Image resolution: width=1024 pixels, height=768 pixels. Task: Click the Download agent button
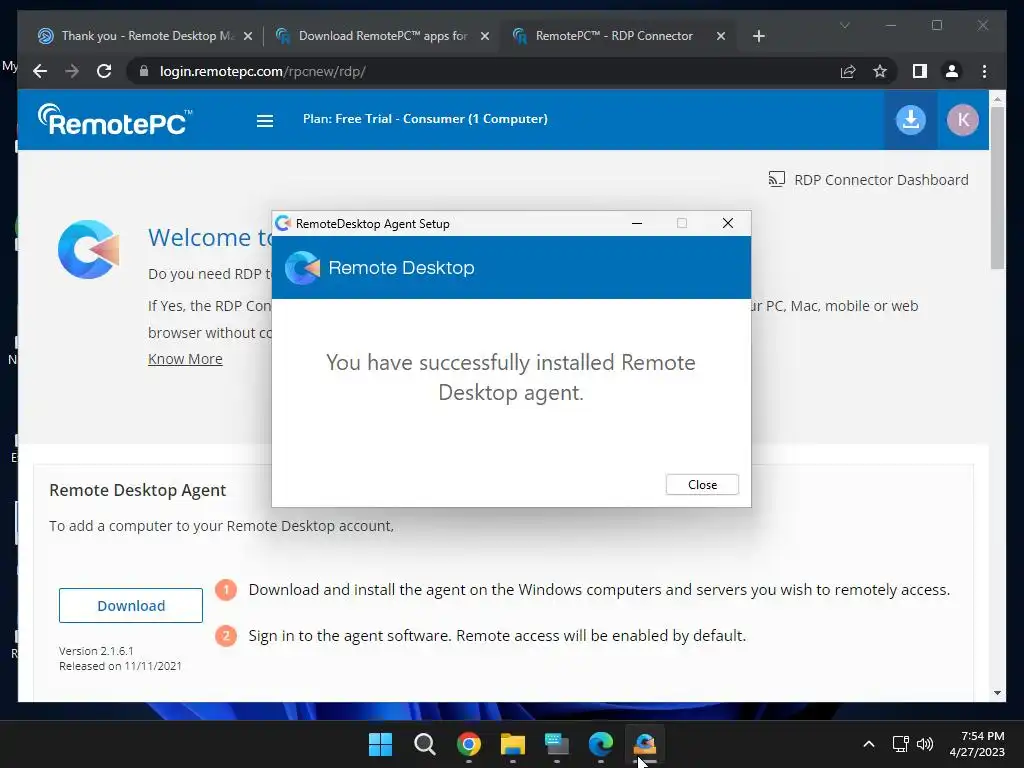131,605
